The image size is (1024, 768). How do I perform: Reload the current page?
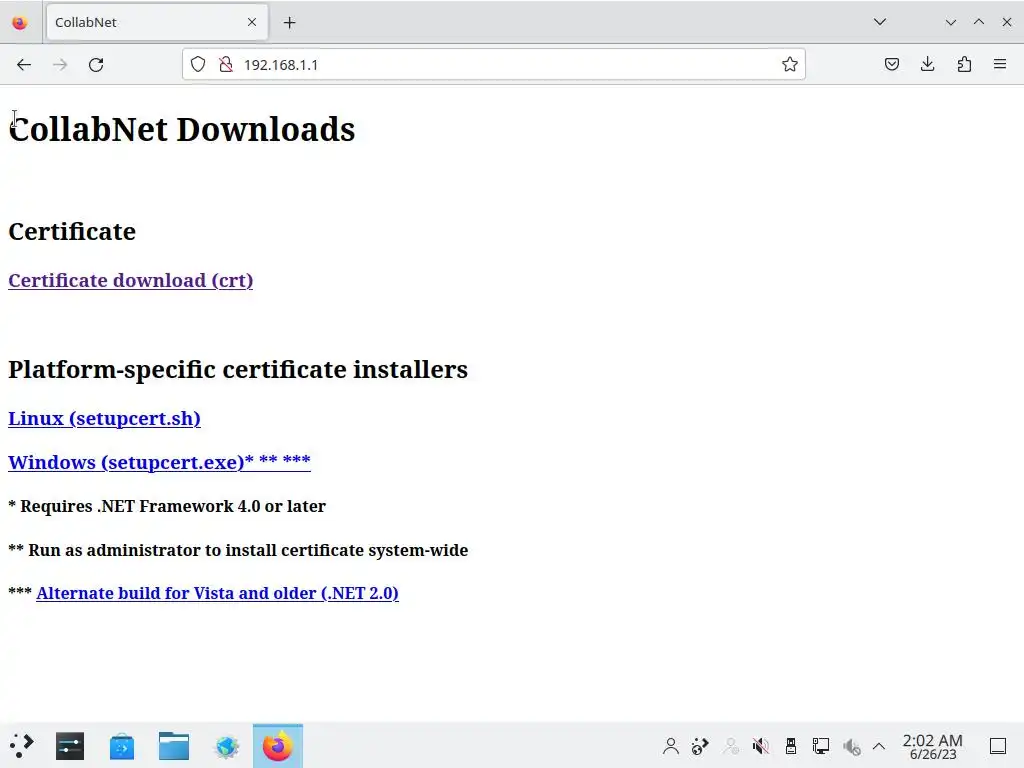pos(96,65)
